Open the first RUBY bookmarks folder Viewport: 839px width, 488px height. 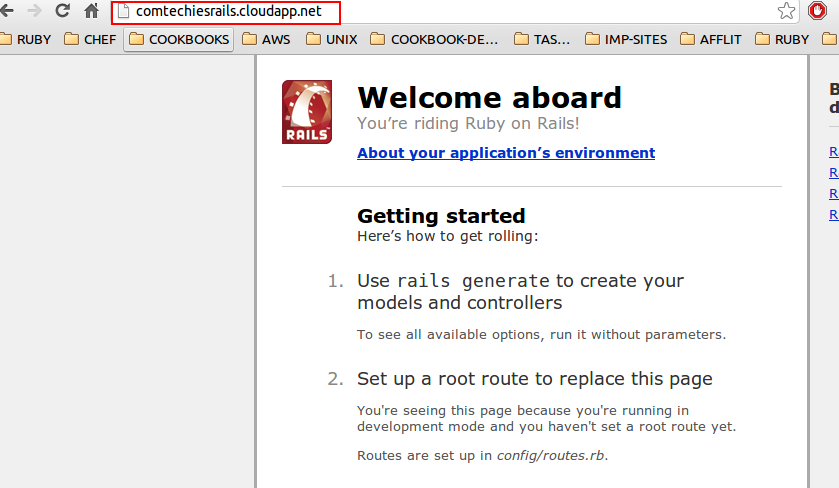point(26,40)
